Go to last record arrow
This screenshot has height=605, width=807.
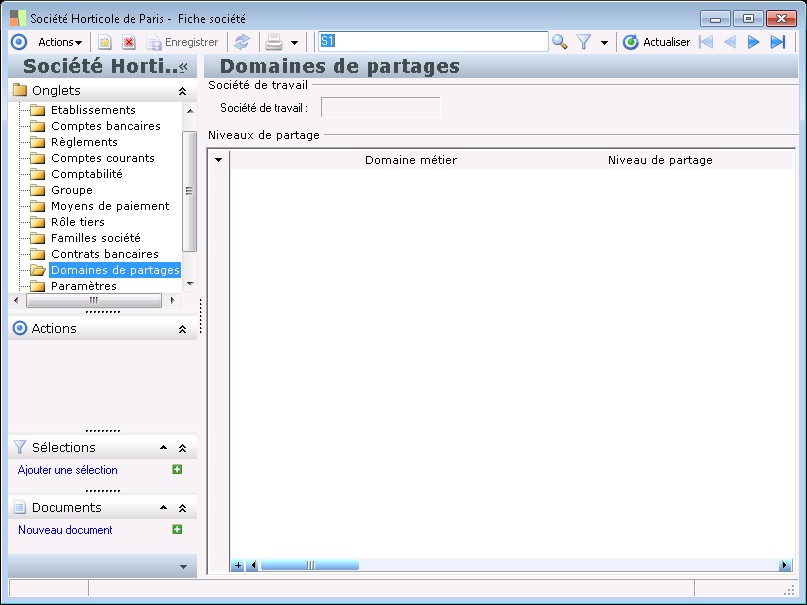[x=778, y=42]
